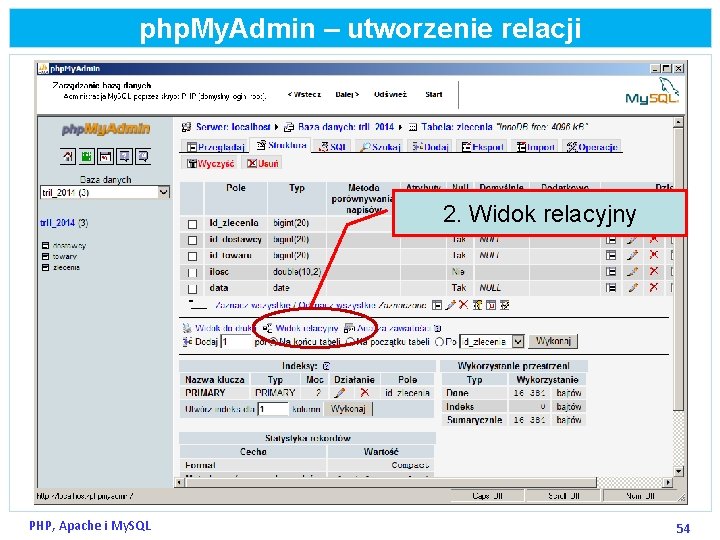Open the SQL tab
The image size is (720, 540).
332,147
